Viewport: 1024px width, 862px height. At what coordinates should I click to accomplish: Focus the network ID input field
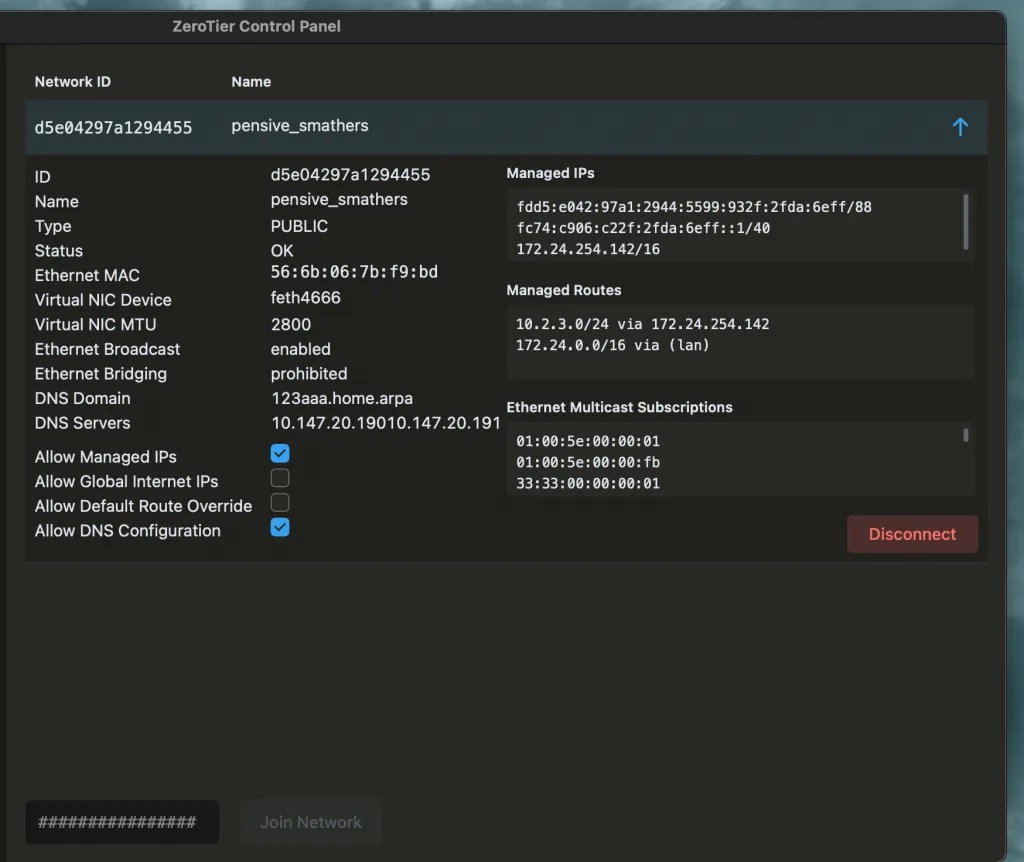tap(122, 822)
